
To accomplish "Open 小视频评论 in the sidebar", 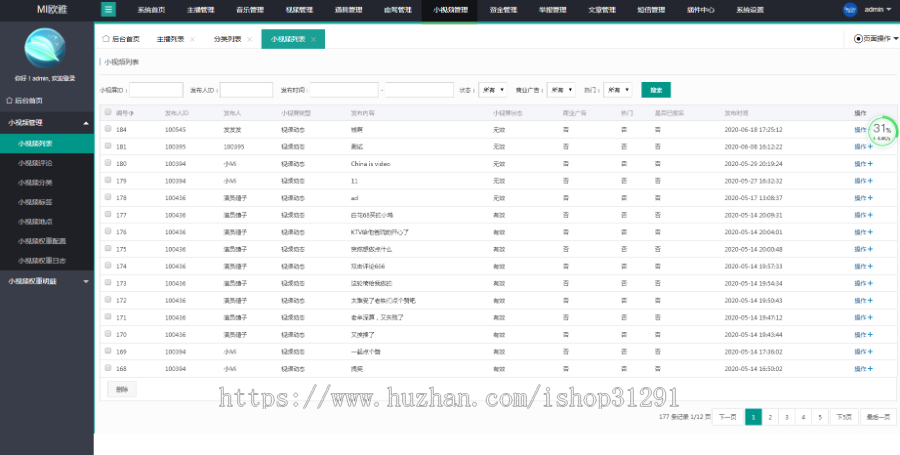I will pyautogui.click(x=47, y=163).
